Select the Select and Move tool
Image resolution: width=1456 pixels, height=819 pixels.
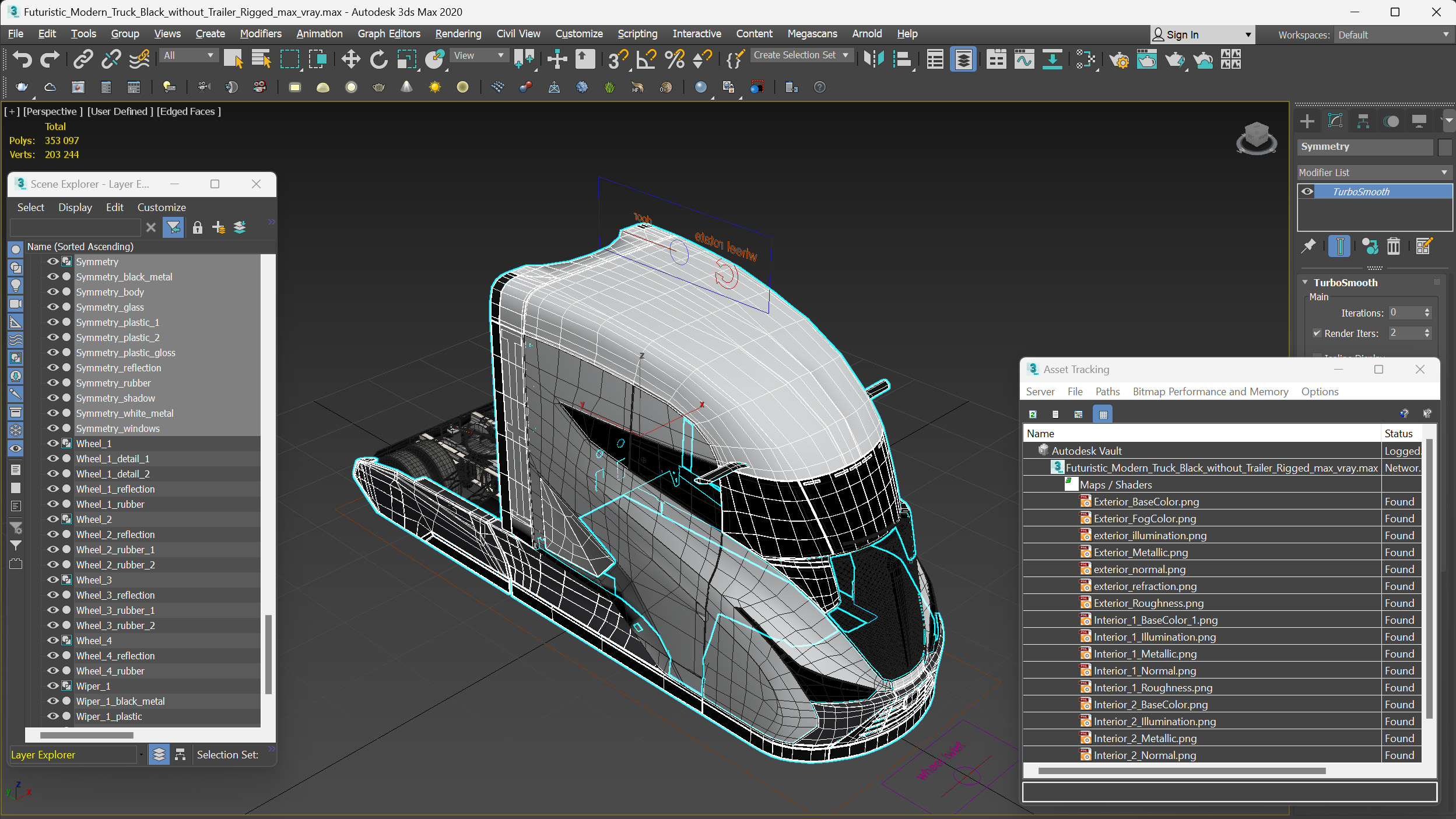[x=350, y=59]
